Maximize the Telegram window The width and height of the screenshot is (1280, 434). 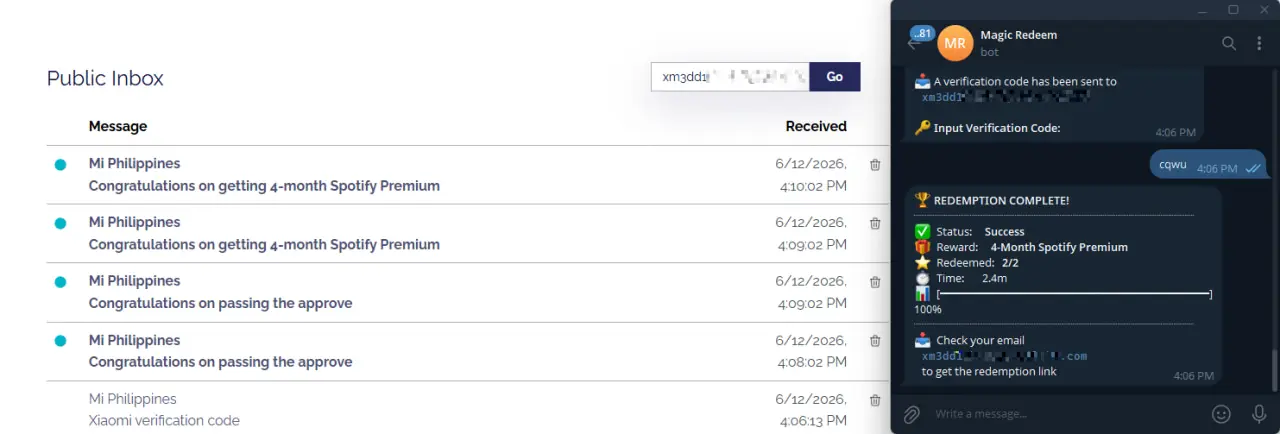click(x=1233, y=9)
